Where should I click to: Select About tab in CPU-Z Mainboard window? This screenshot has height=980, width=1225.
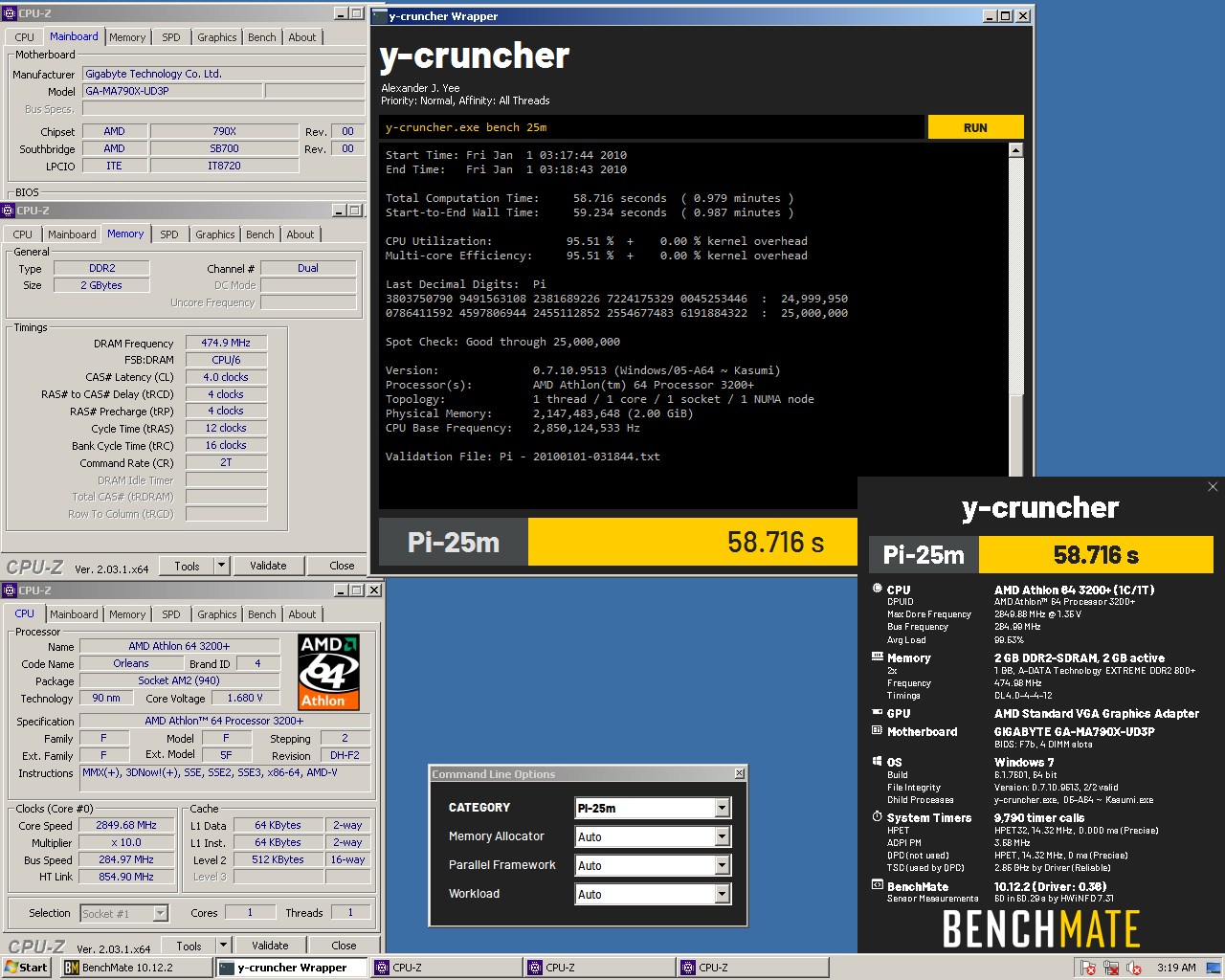pos(302,37)
